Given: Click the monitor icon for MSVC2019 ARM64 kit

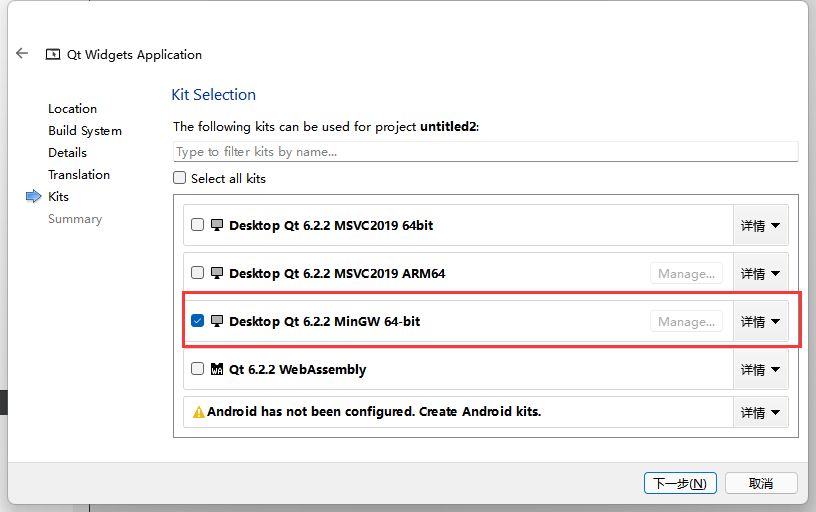Looking at the screenshot, I should point(216,273).
